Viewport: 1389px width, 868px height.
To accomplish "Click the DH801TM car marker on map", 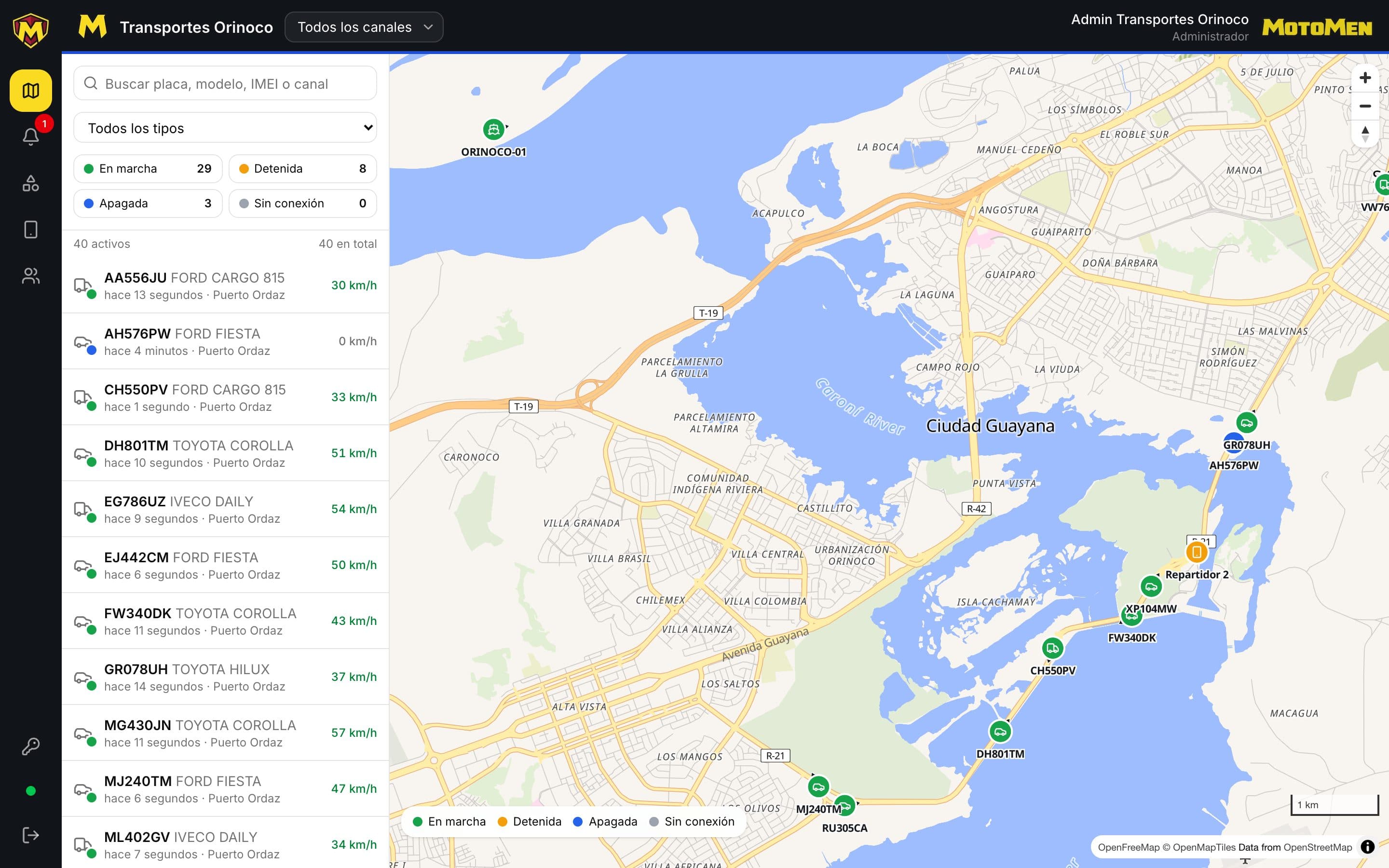I will pyautogui.click(x=1000, y=732).
